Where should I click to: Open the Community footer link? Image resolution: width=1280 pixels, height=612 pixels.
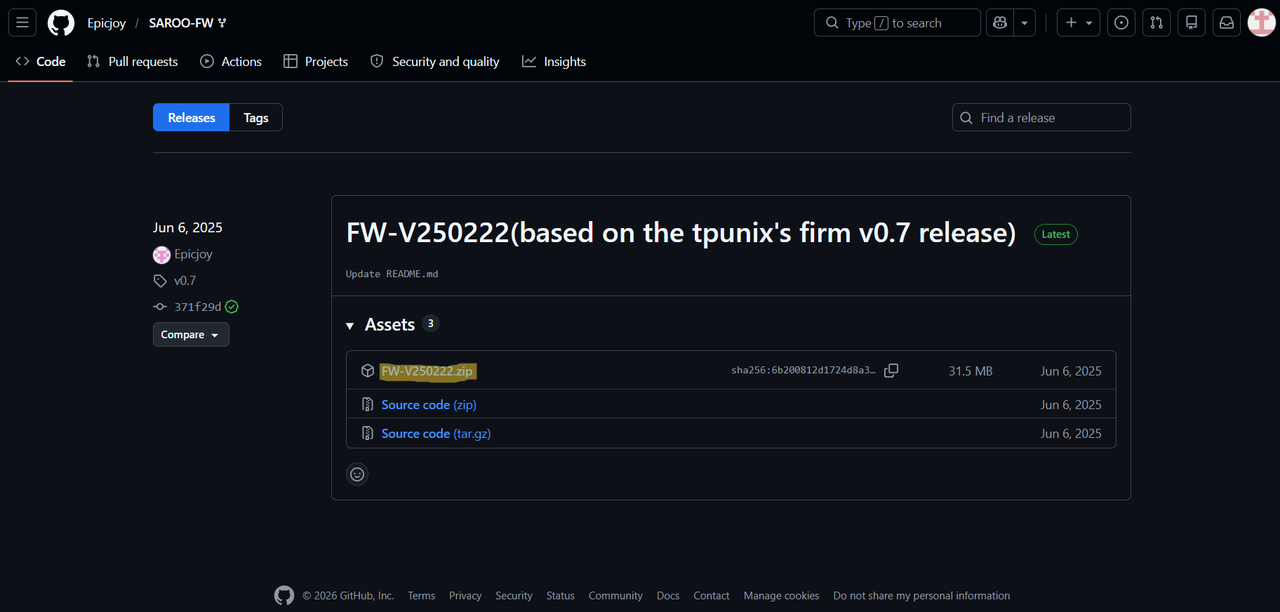tap(615, 596)
